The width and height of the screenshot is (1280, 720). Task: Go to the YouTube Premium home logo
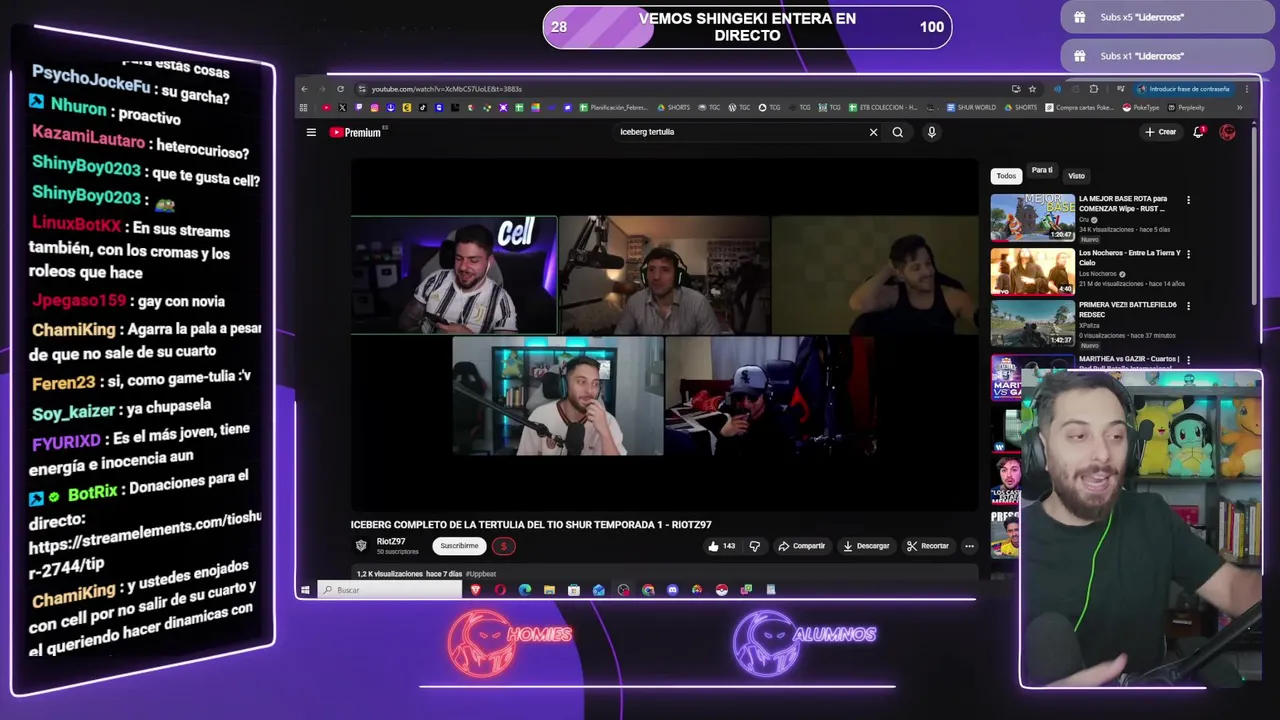[x=357, y=132]
